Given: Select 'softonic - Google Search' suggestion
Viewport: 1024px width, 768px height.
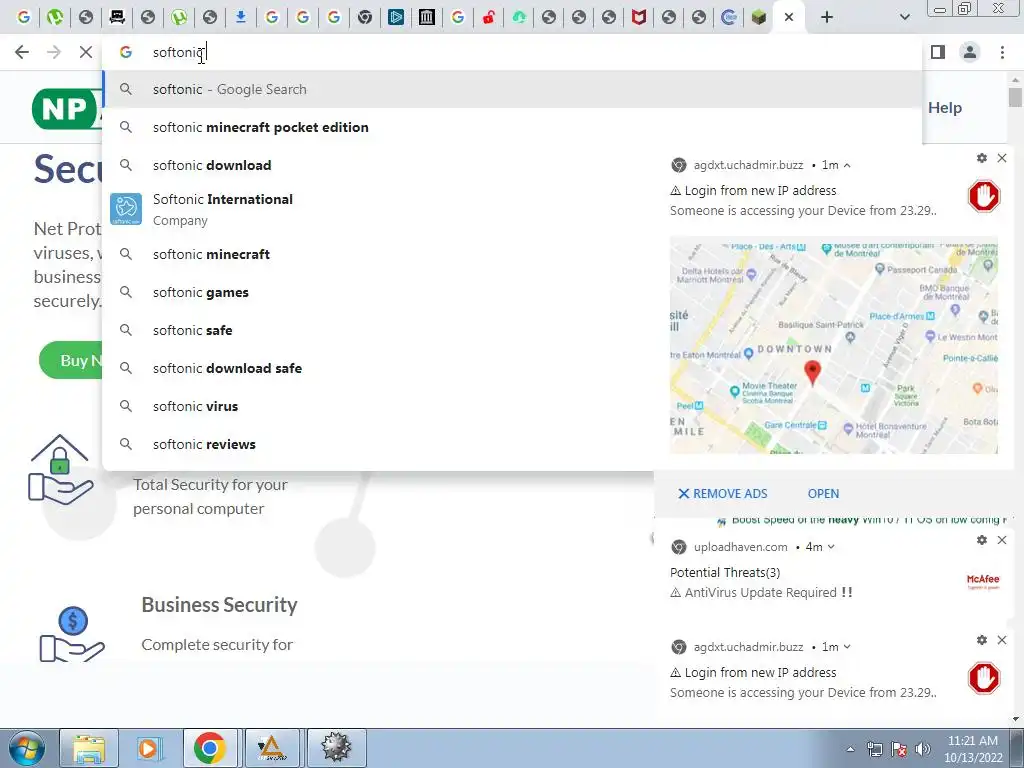Looking at the screenshot, I should tap(512, 89).
